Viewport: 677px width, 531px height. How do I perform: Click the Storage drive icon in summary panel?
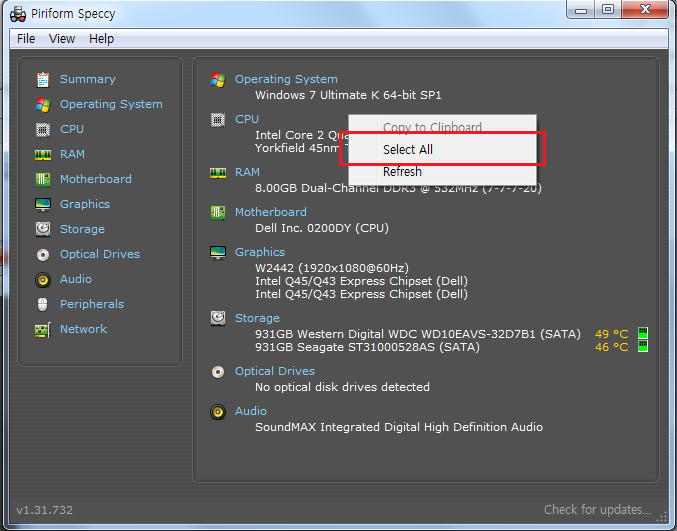[x=218, y=319]
